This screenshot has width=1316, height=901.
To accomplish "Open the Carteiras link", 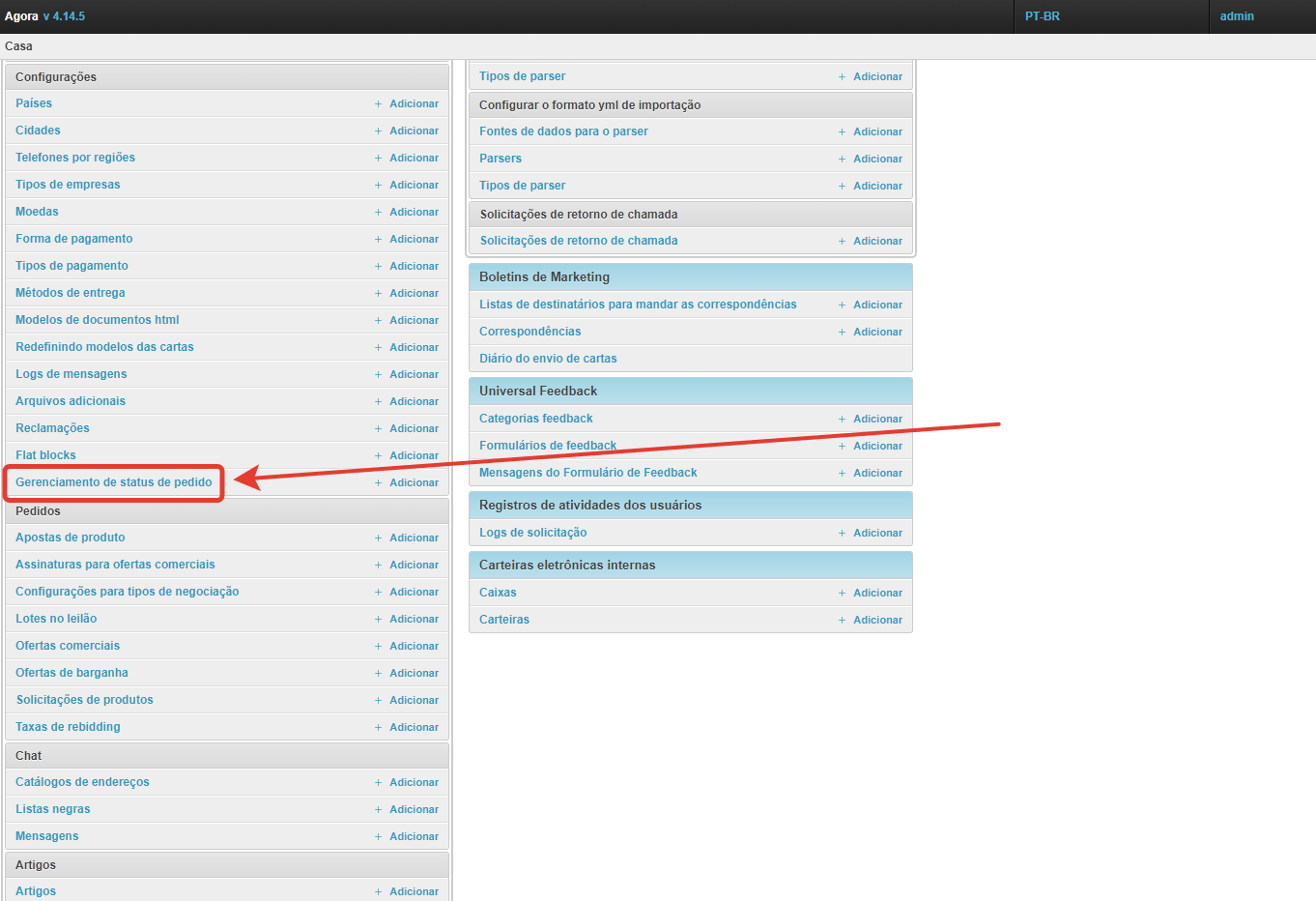I will coord(504,620).
